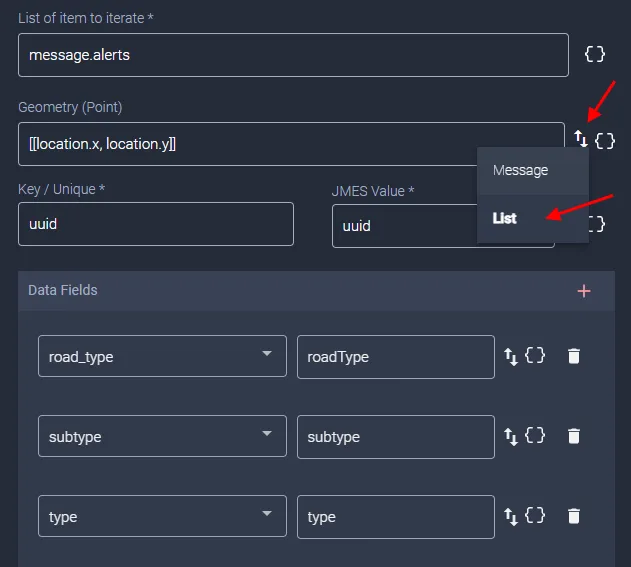The width and height of the screenshot is (631, 567).
Task: Click the Geometry (Point) input field
Action: [291, 144]
